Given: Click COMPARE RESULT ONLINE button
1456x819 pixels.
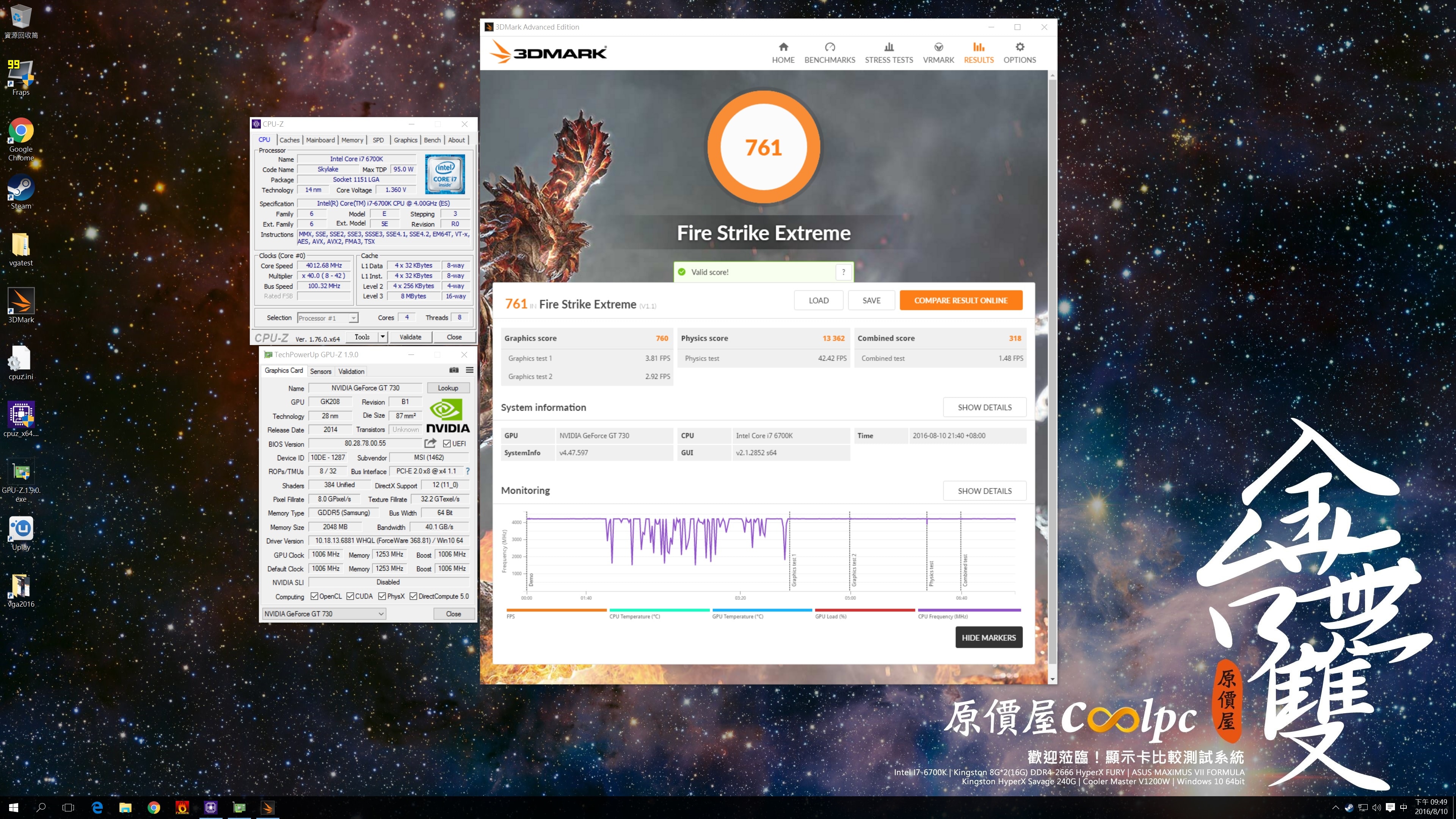Looking at the screenshot, I should click(961, 300).
